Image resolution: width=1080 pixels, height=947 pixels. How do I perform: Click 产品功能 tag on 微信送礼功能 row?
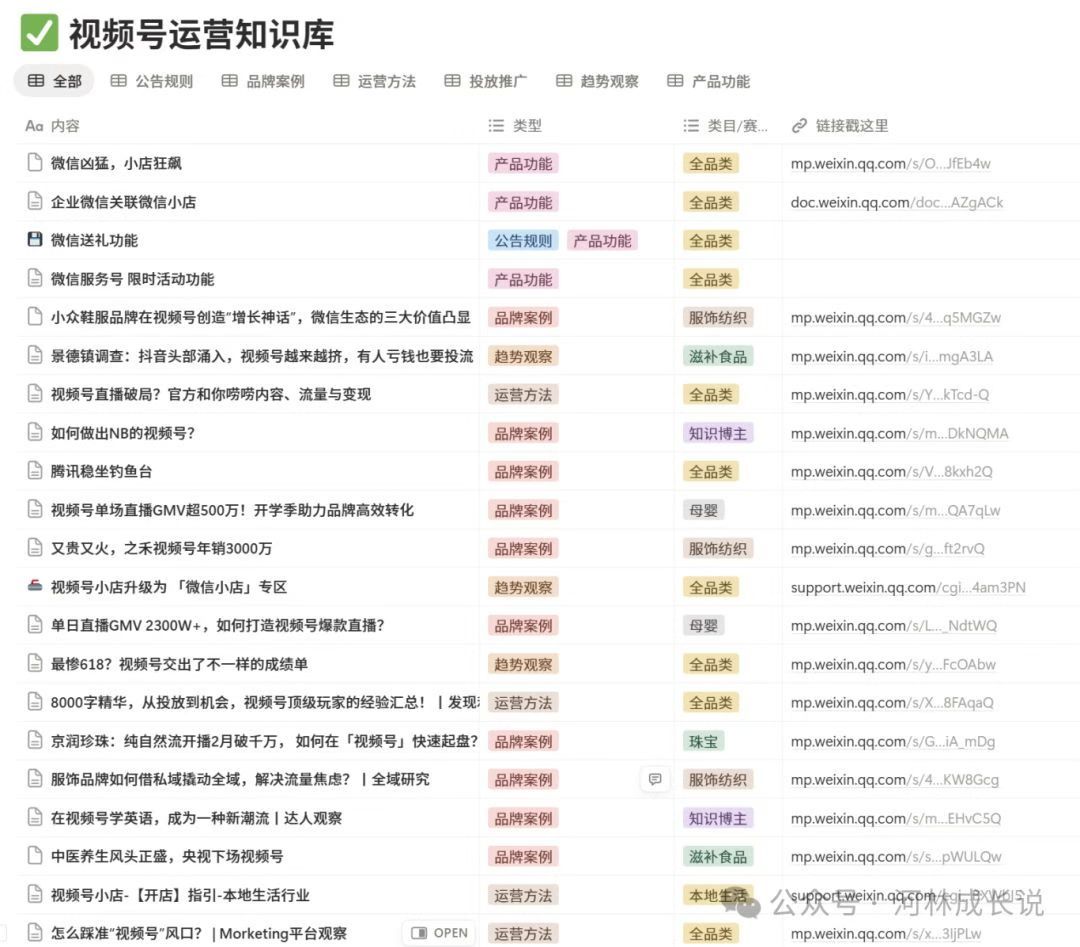tap(602, 240)
